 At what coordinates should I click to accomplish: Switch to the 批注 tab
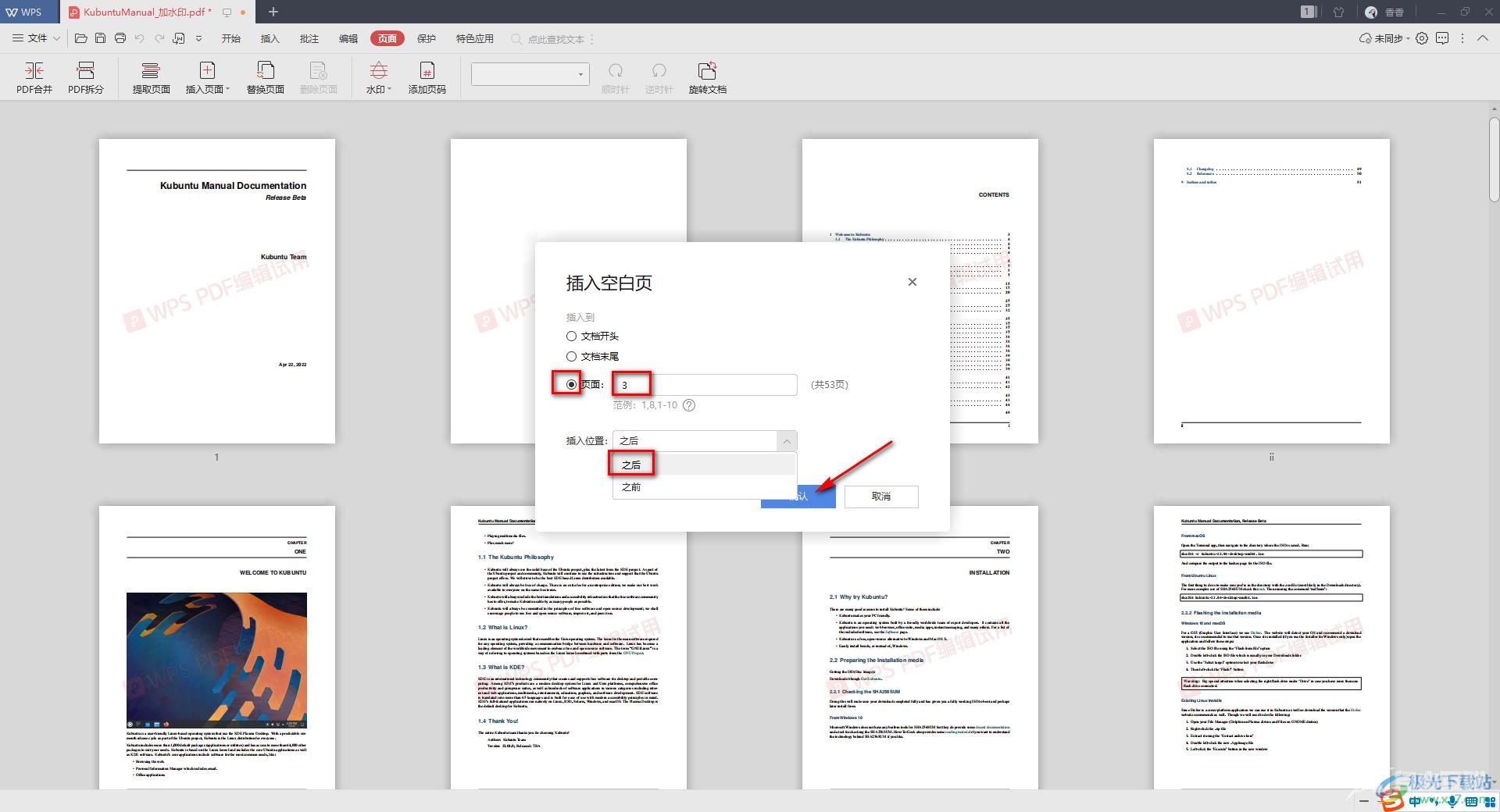pyautogui.click(x=309, y=38)
